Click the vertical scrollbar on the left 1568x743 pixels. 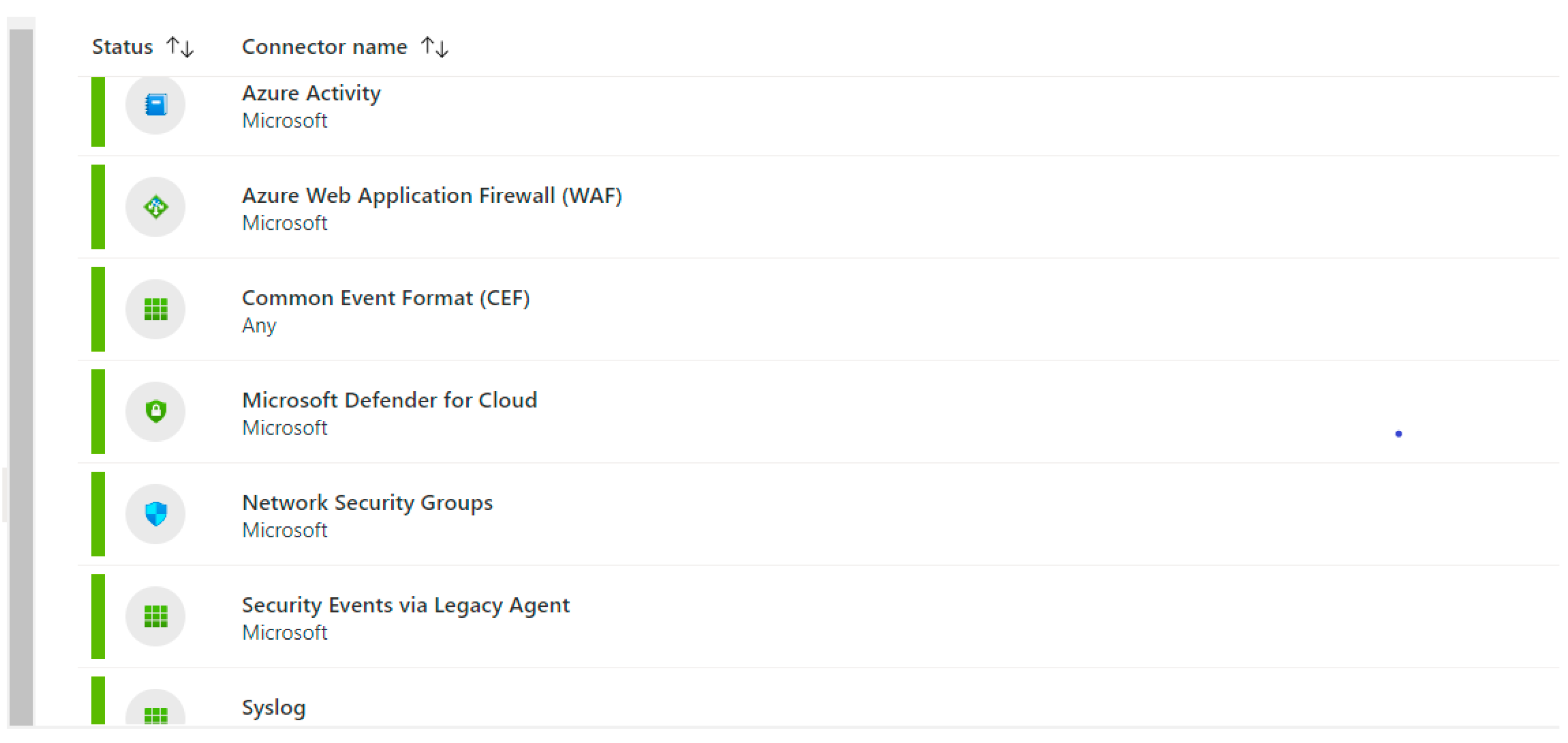(20, 377)
